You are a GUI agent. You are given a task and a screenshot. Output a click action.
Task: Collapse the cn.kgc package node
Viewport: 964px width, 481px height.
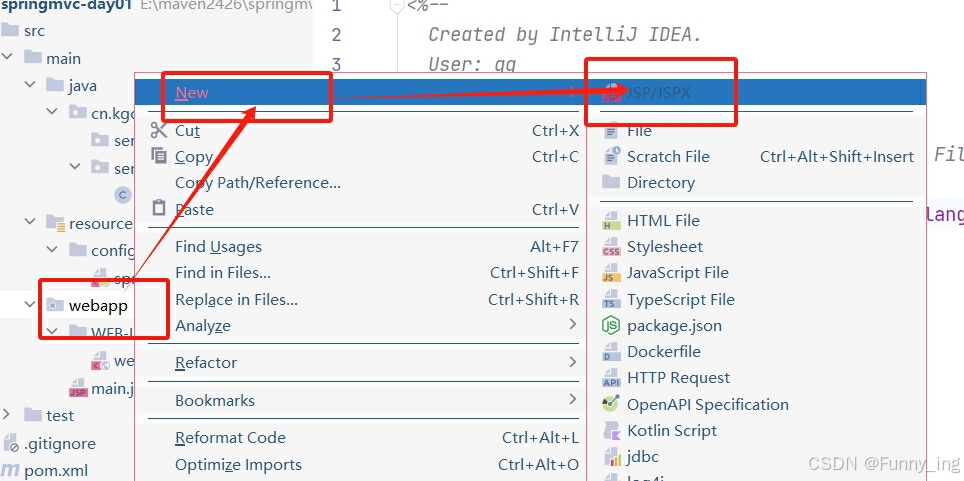pos(53,112)
